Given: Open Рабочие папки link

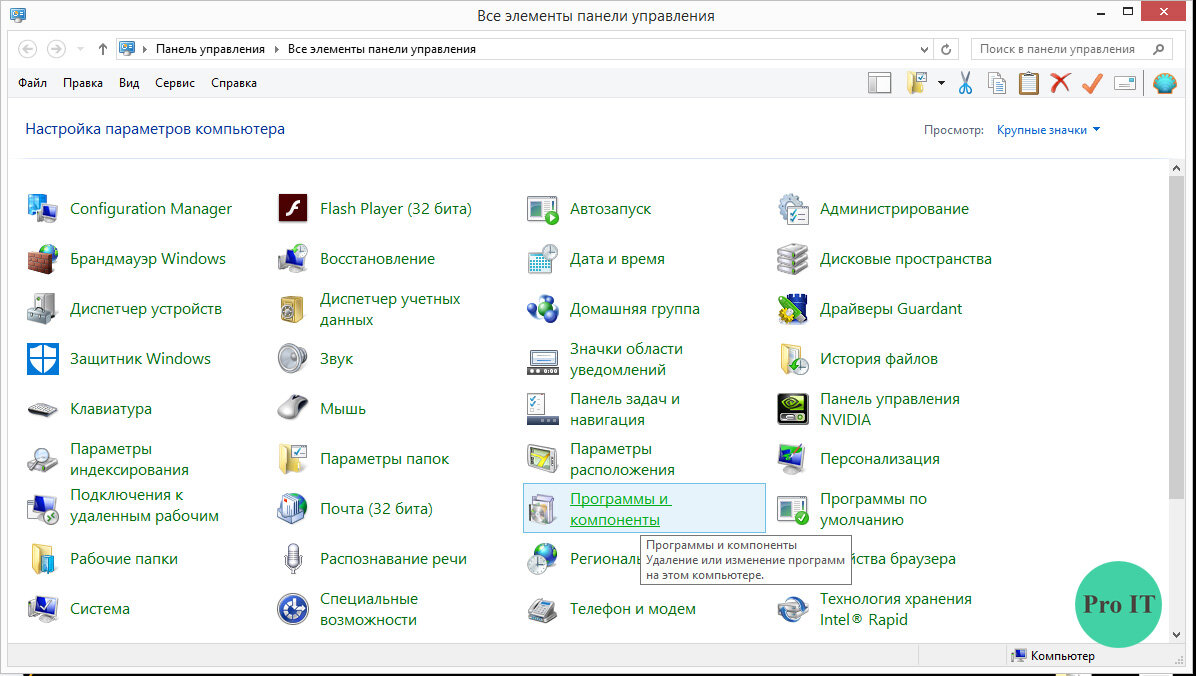Looking at the screenshot, I should (x=124, y=559).
